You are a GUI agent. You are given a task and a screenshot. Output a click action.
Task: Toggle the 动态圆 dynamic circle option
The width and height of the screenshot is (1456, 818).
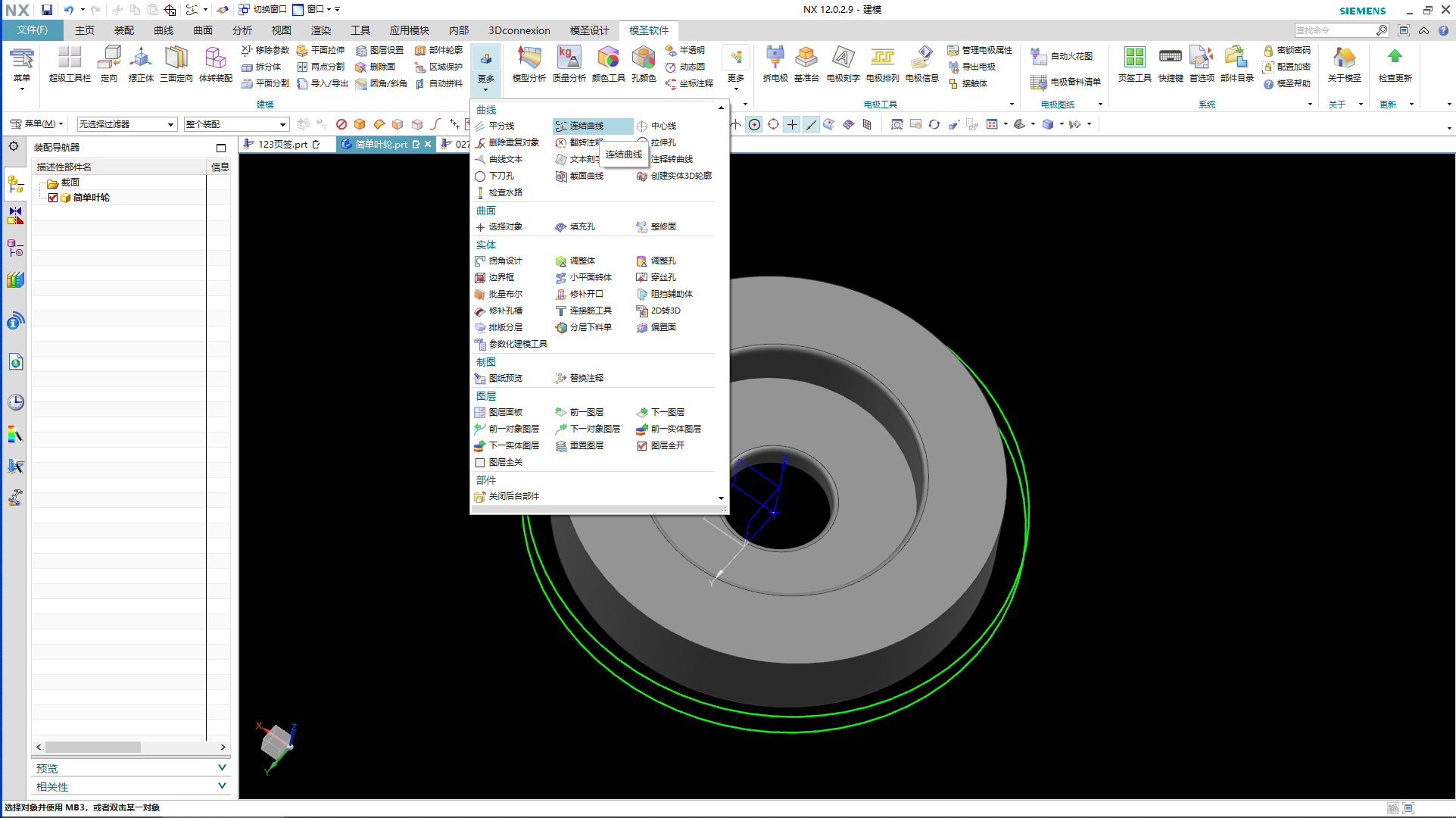tap(685, 67)
